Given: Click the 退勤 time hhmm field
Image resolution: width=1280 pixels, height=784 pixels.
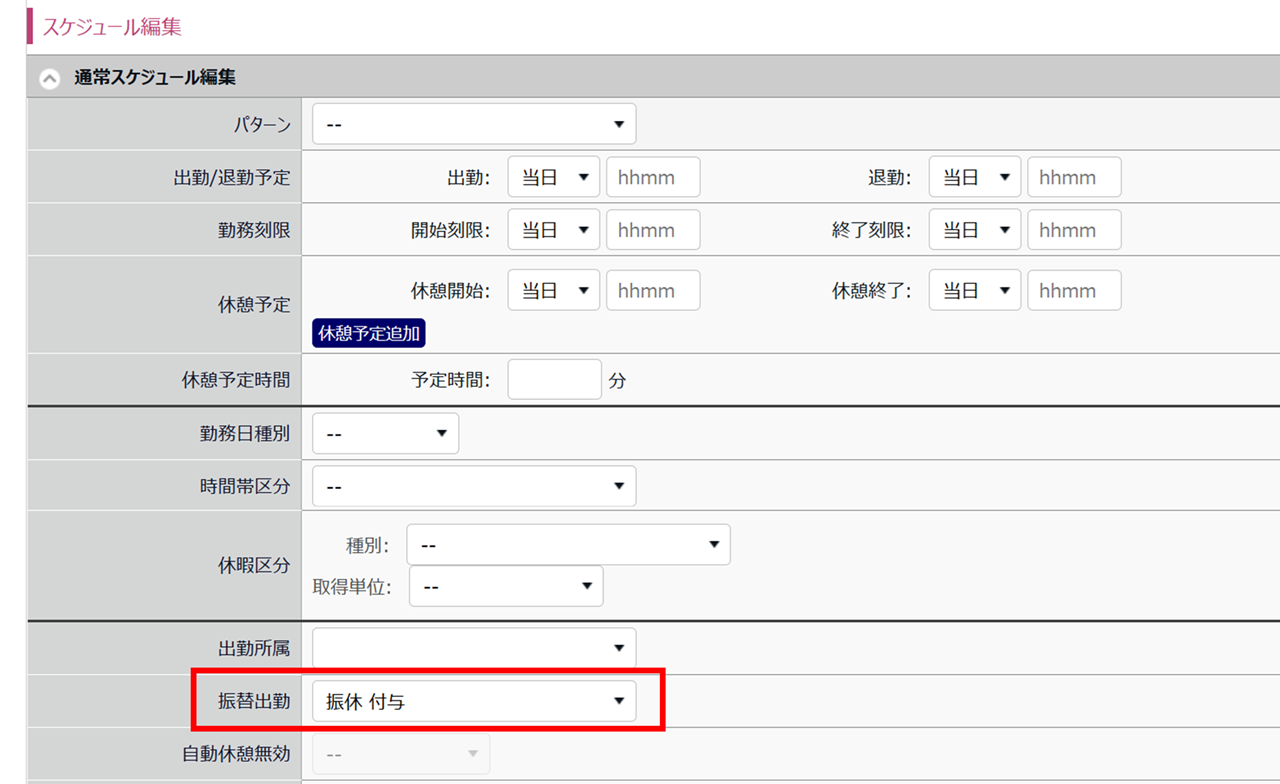Looking at the screenshot, I should coord(1074,177).
